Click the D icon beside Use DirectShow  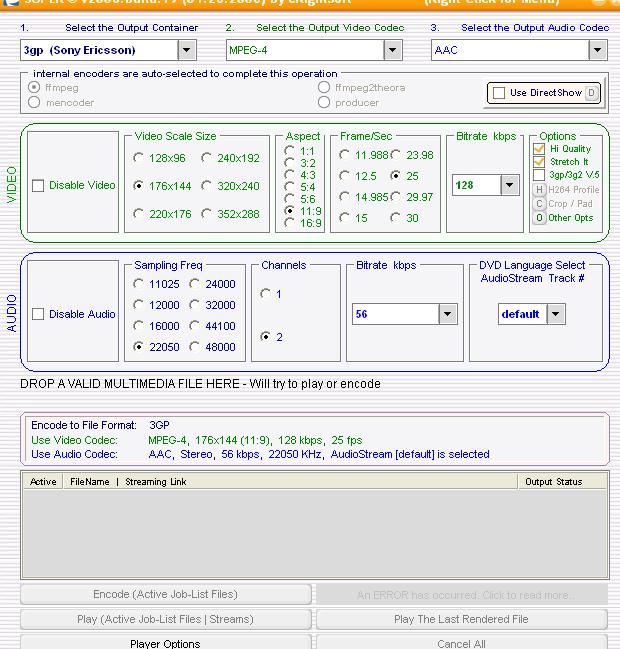coord(591,93)
